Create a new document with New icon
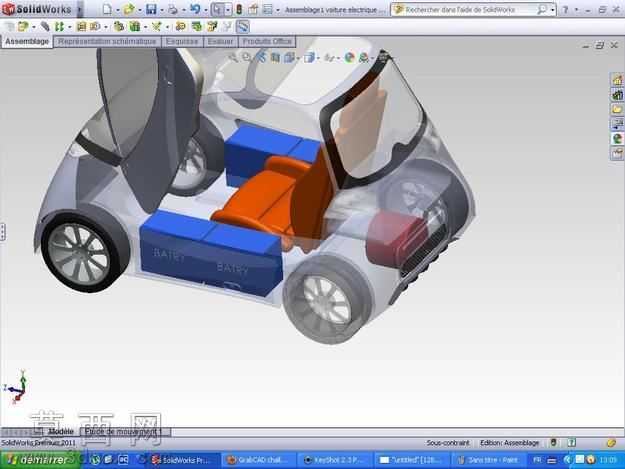Screen dimensions: 625x469 (107, 9)
